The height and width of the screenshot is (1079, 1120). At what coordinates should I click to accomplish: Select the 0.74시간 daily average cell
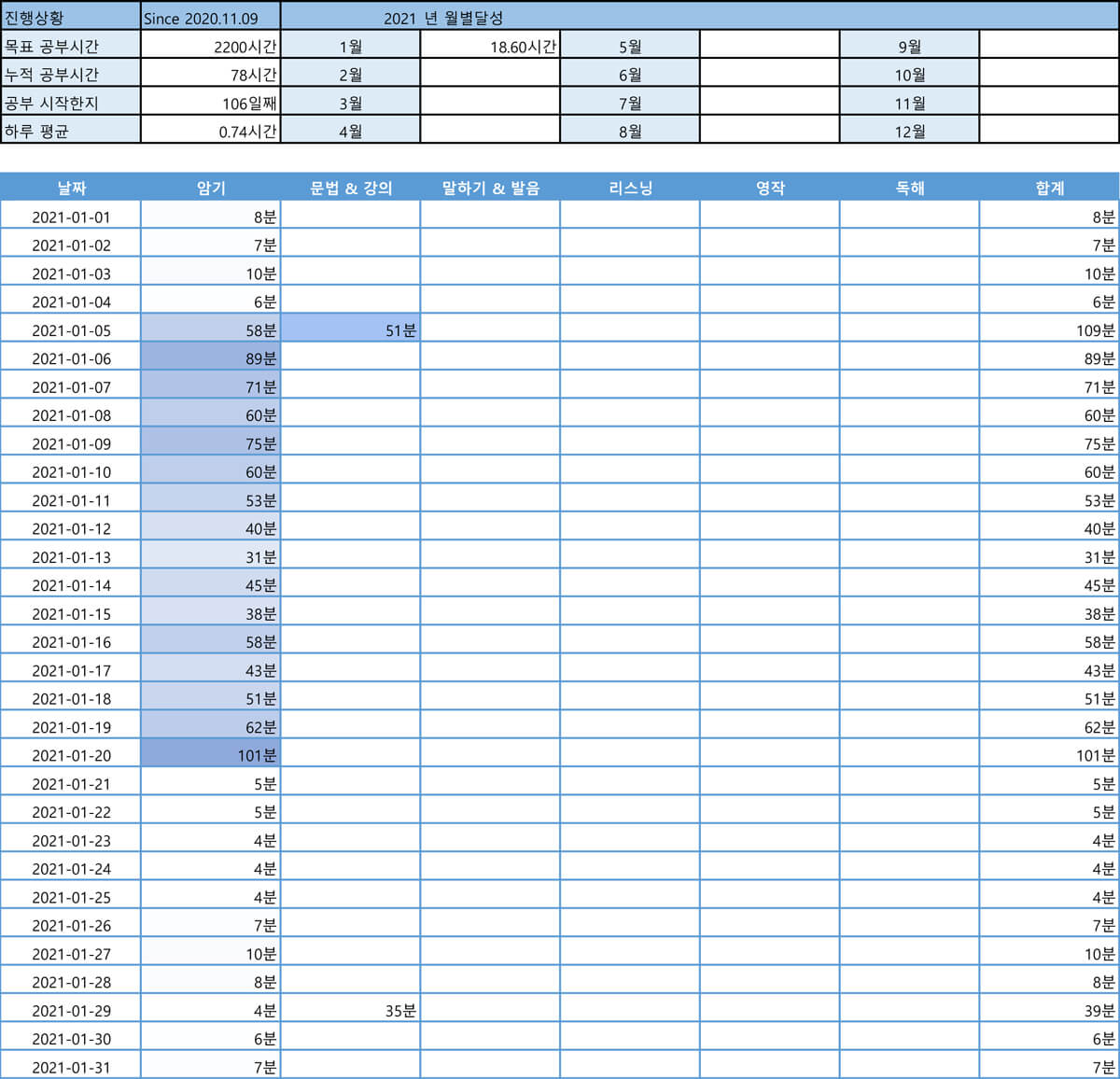tap(210, 131)
